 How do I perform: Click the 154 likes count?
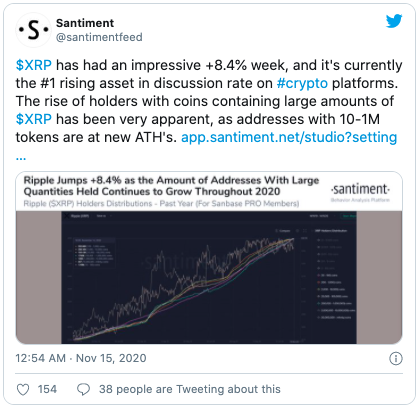47,389
